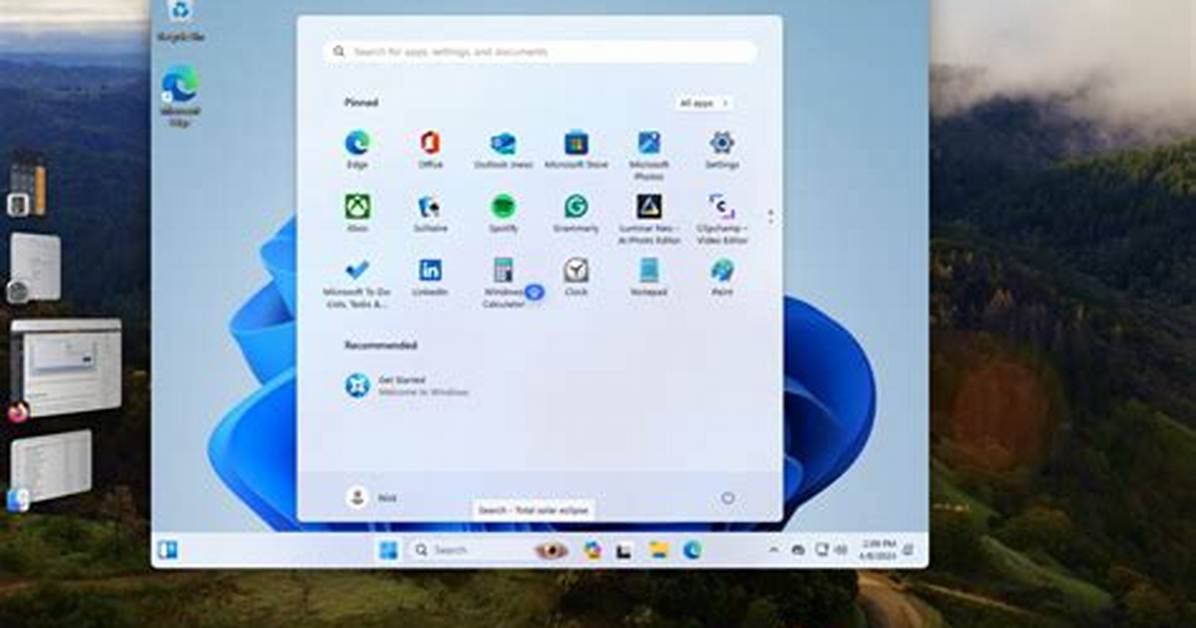The width and height of the screenshot is (1196, 628).
Task: Open the Microsoft Store app
Action: click(x=576, y=149)
